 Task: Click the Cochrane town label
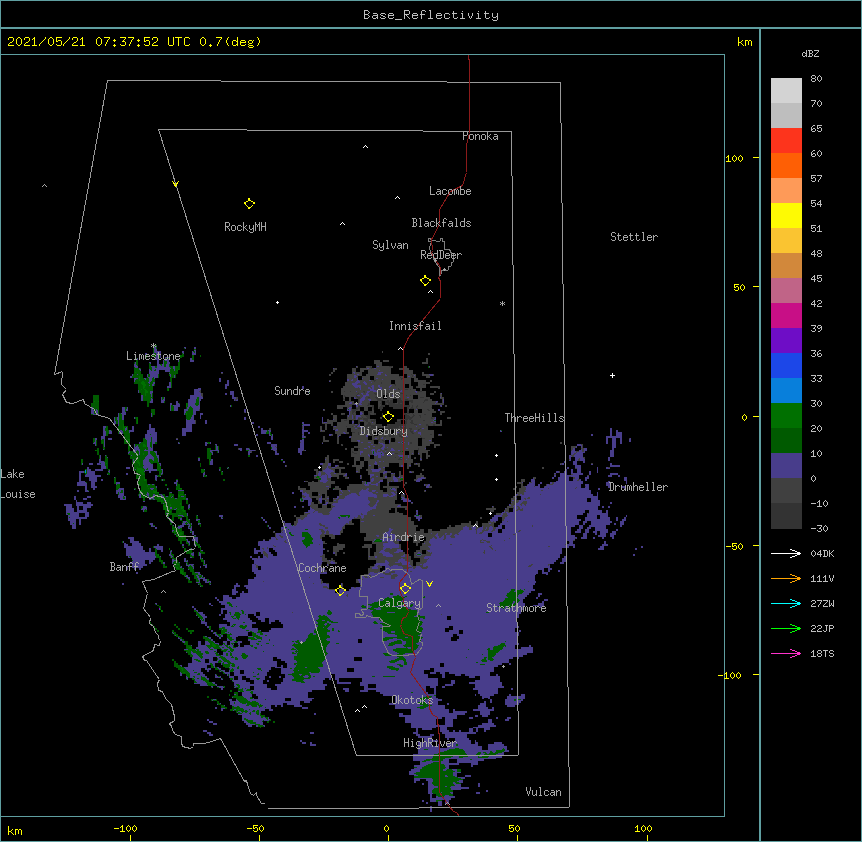tap(322, 568)
